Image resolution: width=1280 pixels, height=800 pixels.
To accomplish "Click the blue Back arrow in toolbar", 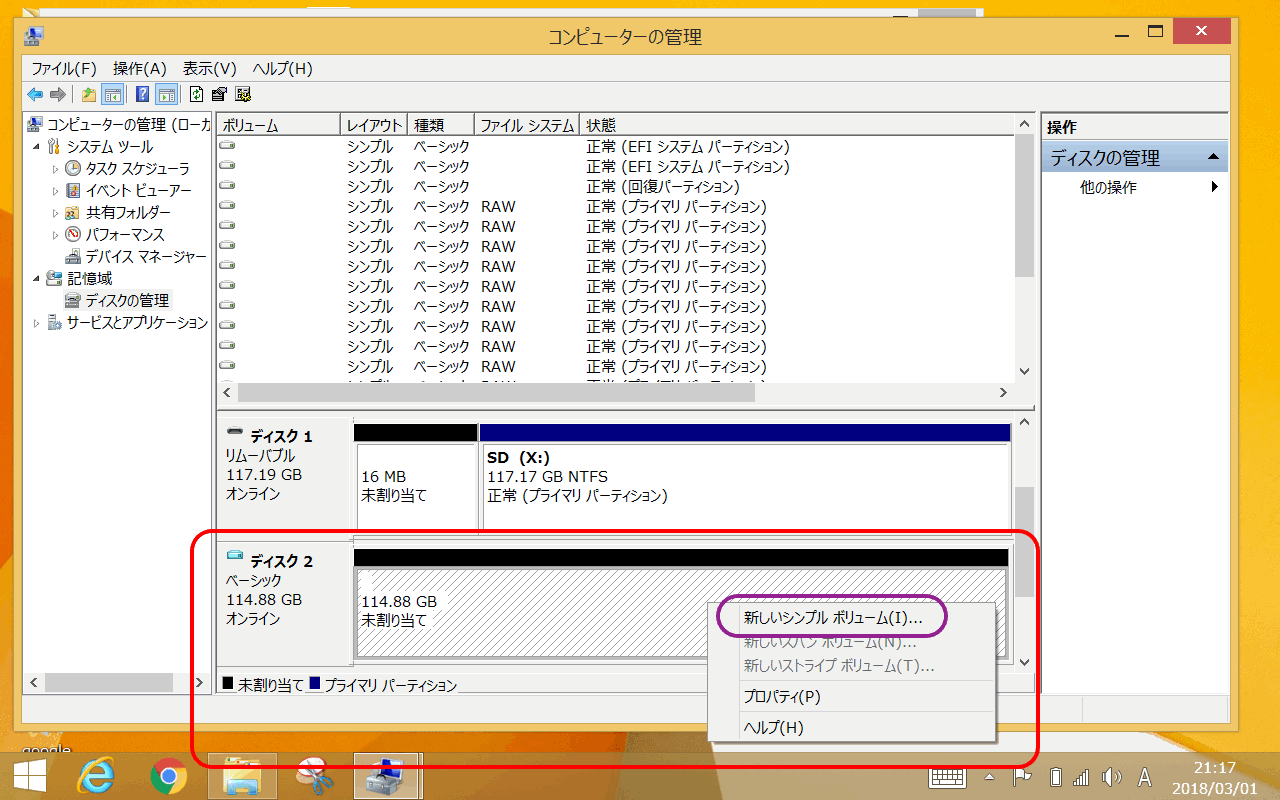I will 35,95.
